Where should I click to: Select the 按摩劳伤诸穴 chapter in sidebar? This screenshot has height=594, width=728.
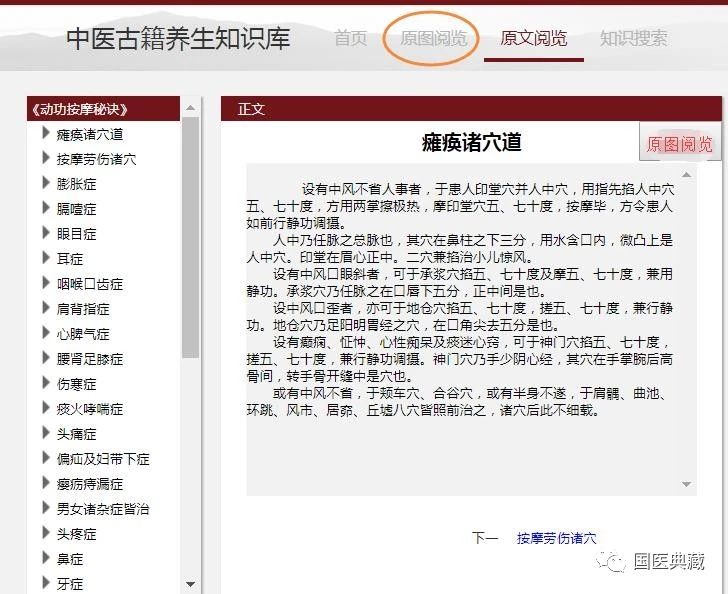pyautogui.click(x=96, y=159)
